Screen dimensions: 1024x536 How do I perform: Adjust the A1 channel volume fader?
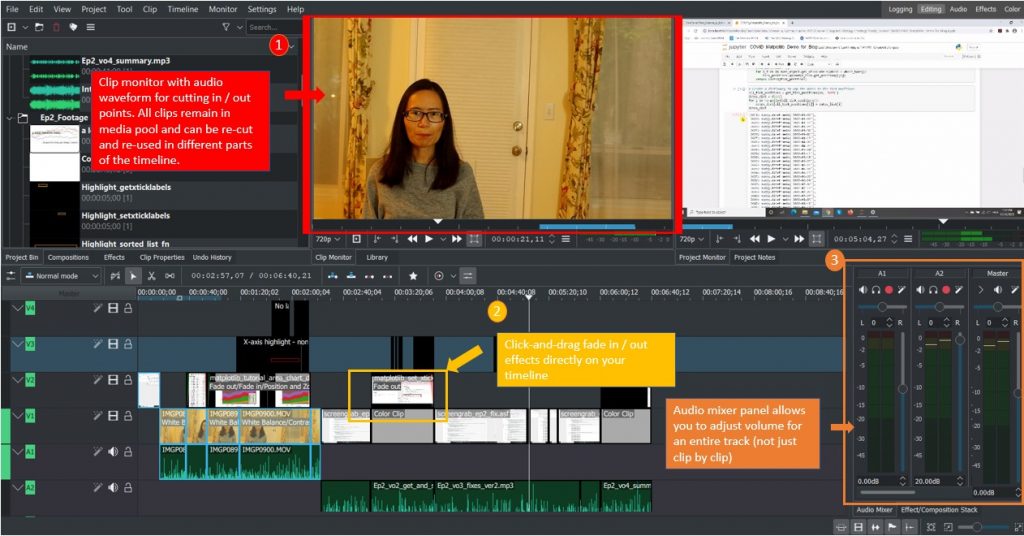(x=903, y=388)
